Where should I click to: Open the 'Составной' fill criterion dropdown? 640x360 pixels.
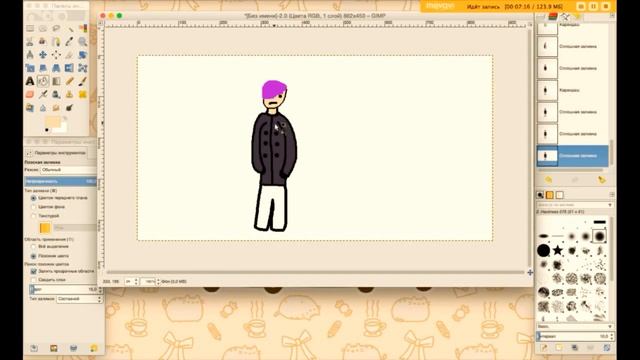79,299
